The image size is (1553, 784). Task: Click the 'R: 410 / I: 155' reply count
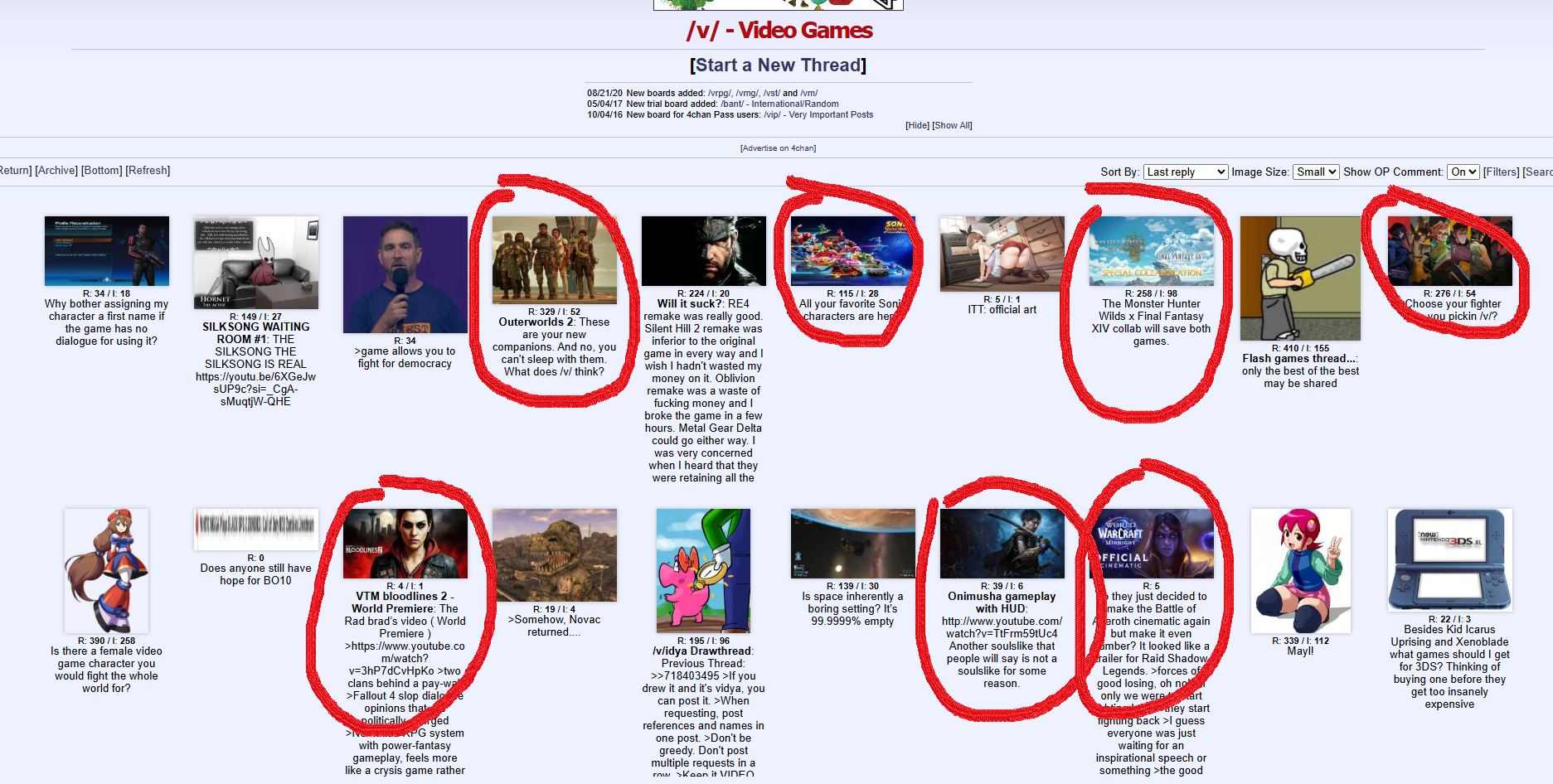1301,348
